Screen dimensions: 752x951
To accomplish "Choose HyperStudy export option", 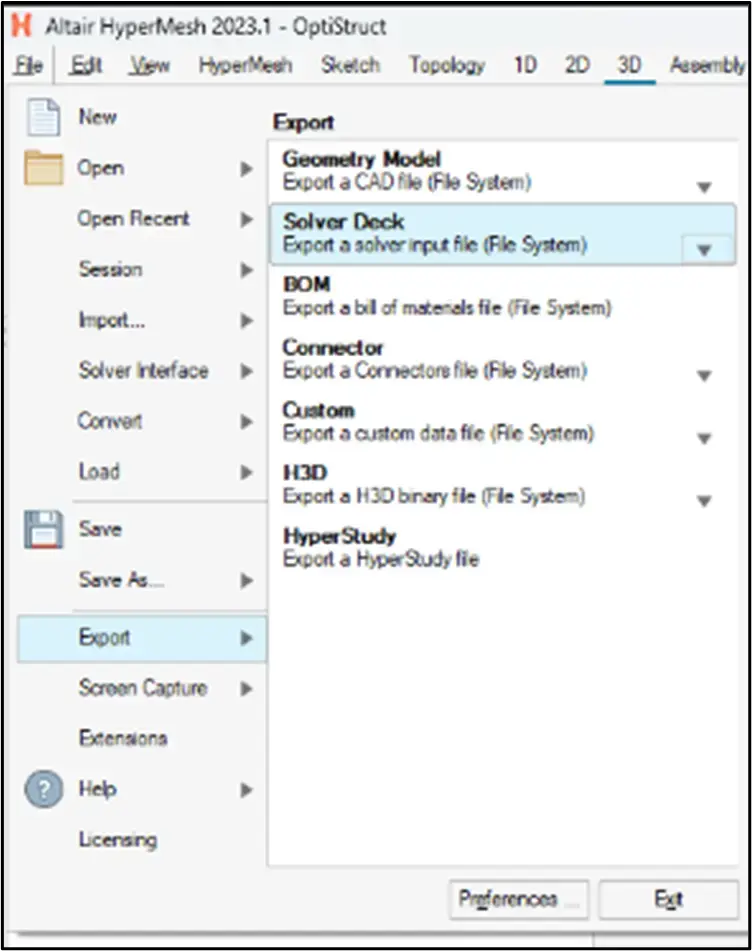I will coord(503,548).
